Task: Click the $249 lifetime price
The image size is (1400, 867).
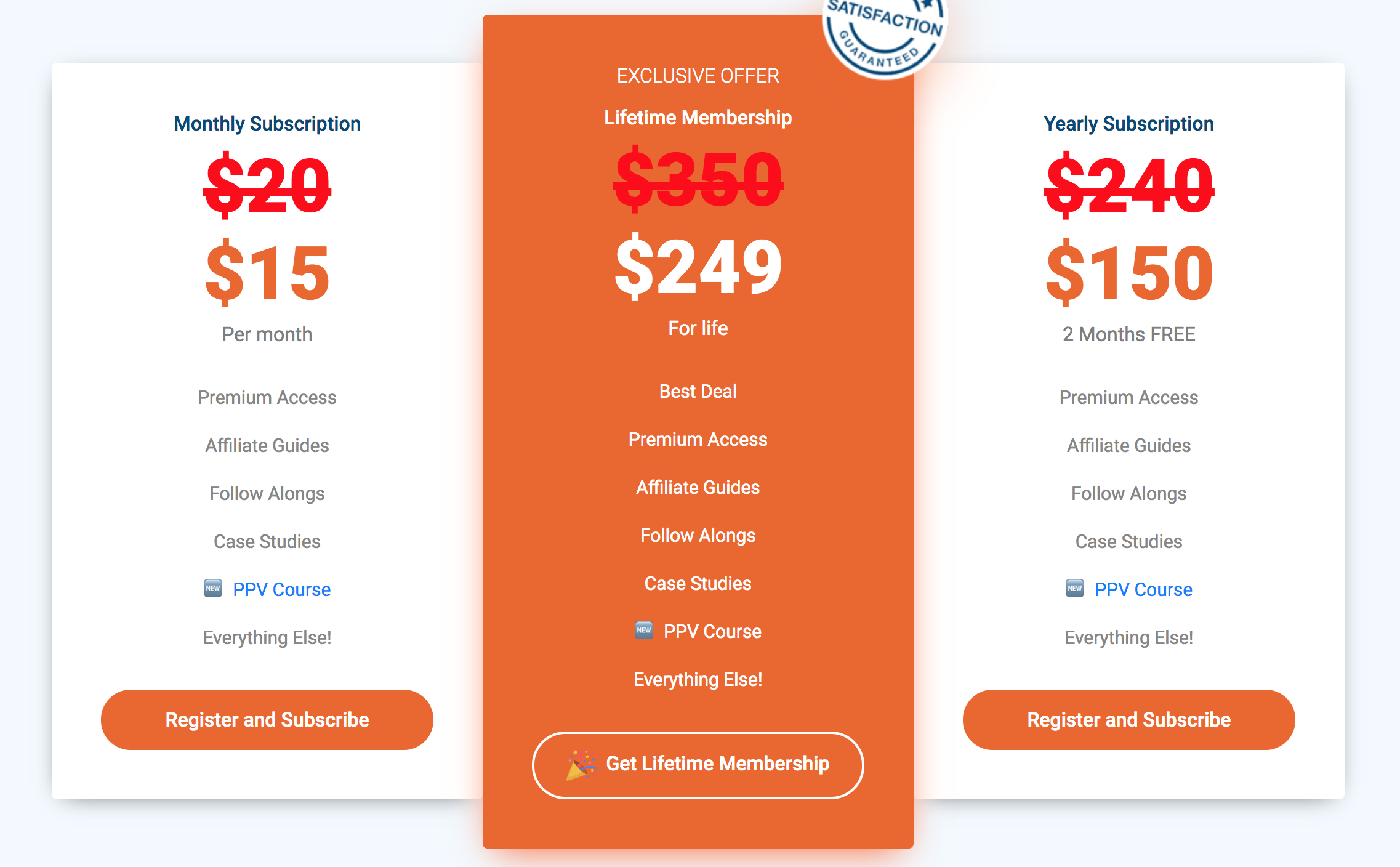Action: click(x=698, y=267)
